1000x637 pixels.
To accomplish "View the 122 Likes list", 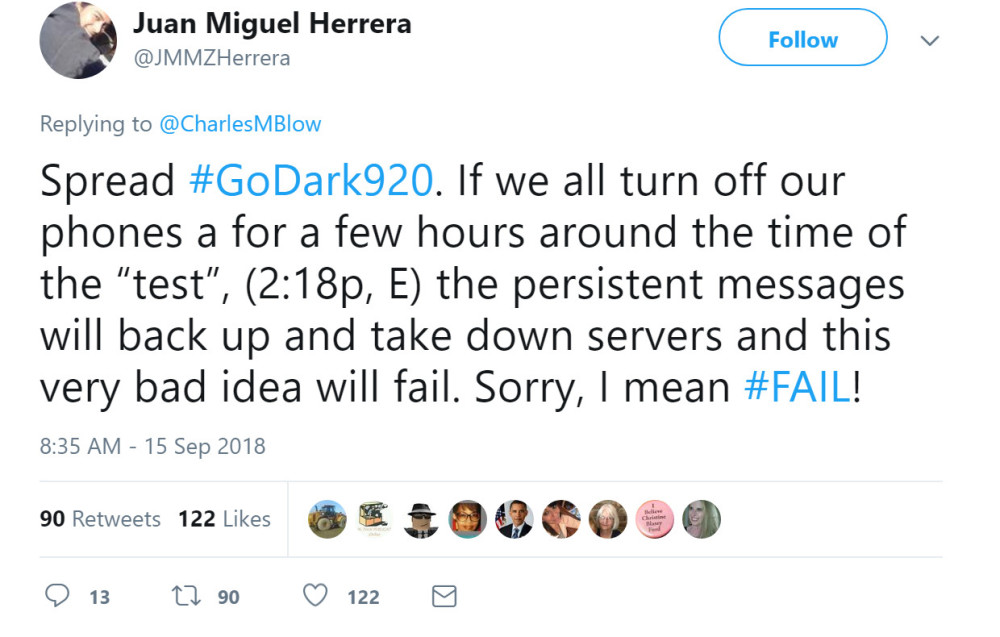I will coord(224,519).
